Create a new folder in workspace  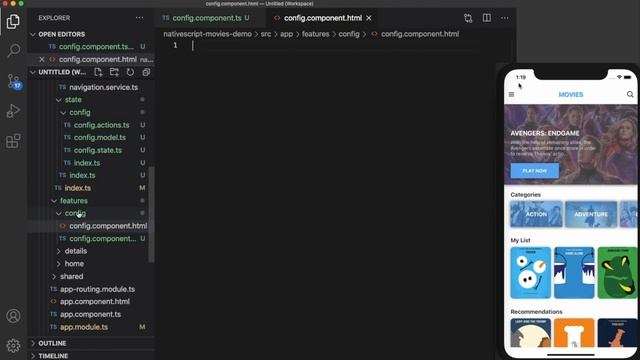[x=114, y=72]
